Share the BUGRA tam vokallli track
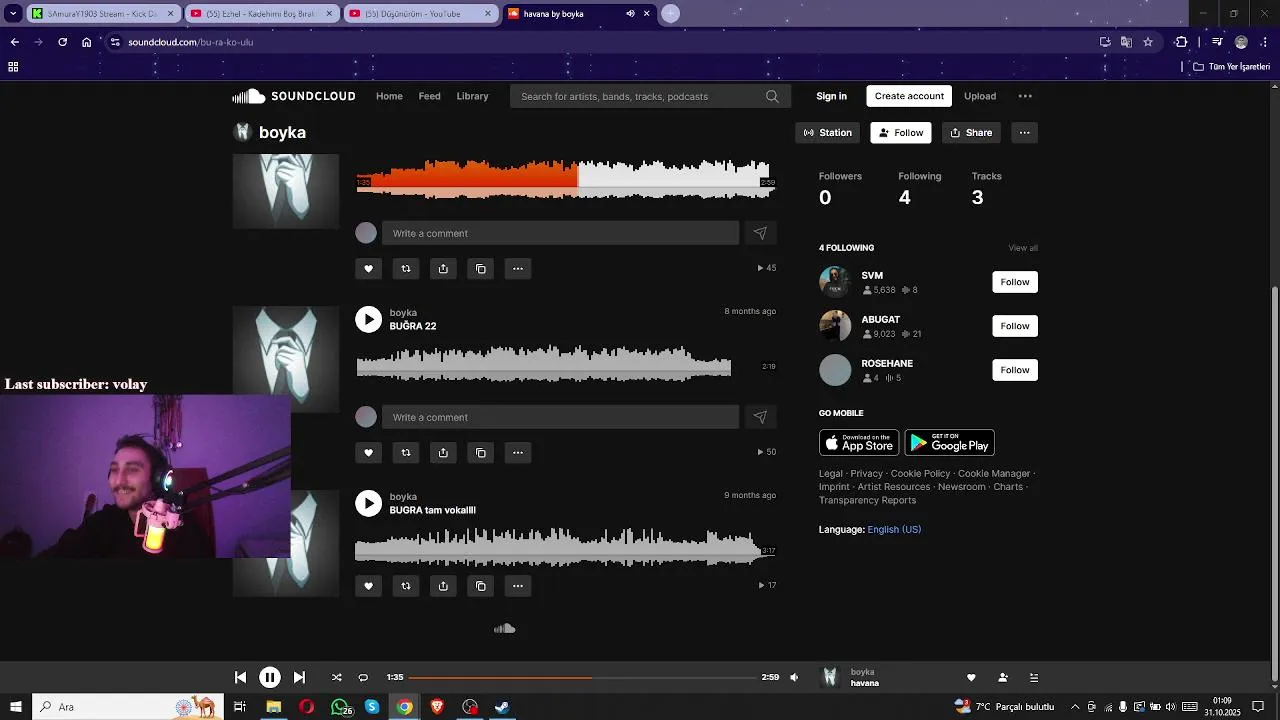 pyautogui.click(x=443, y=586)
